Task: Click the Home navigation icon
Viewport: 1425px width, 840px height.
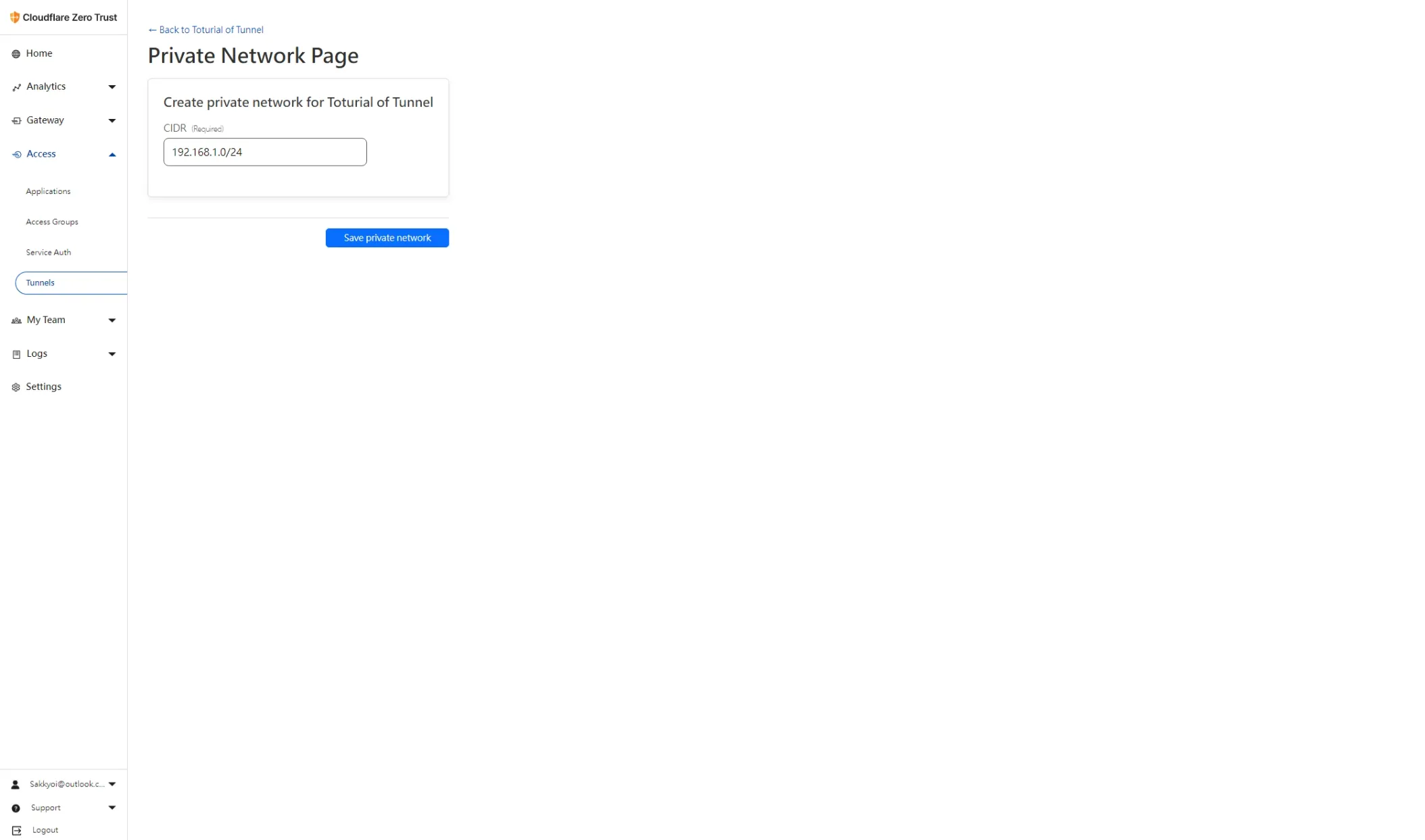Action: click(x=16, y=53)
